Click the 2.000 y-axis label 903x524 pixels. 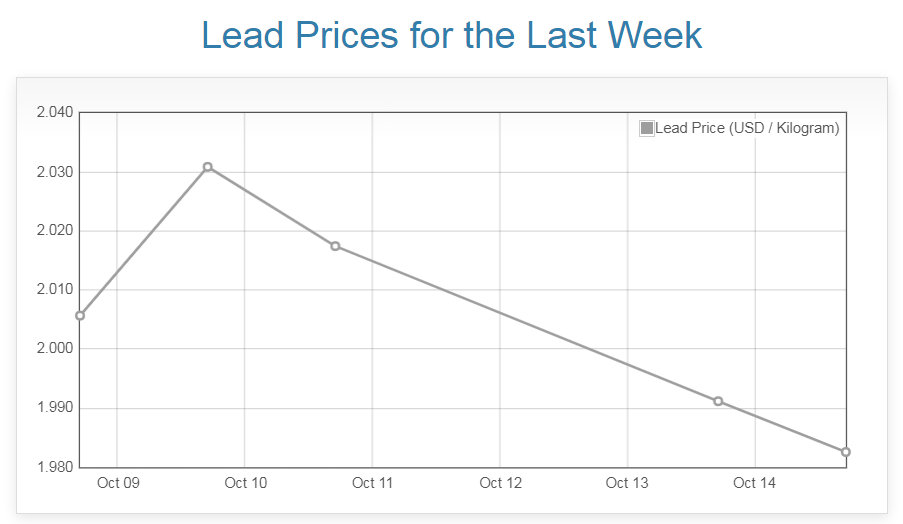point(55,349)
